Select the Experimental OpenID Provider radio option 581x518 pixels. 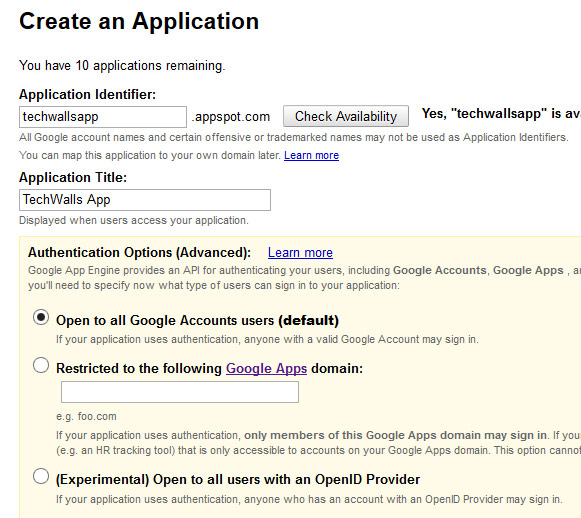click(x=41, y=476)
